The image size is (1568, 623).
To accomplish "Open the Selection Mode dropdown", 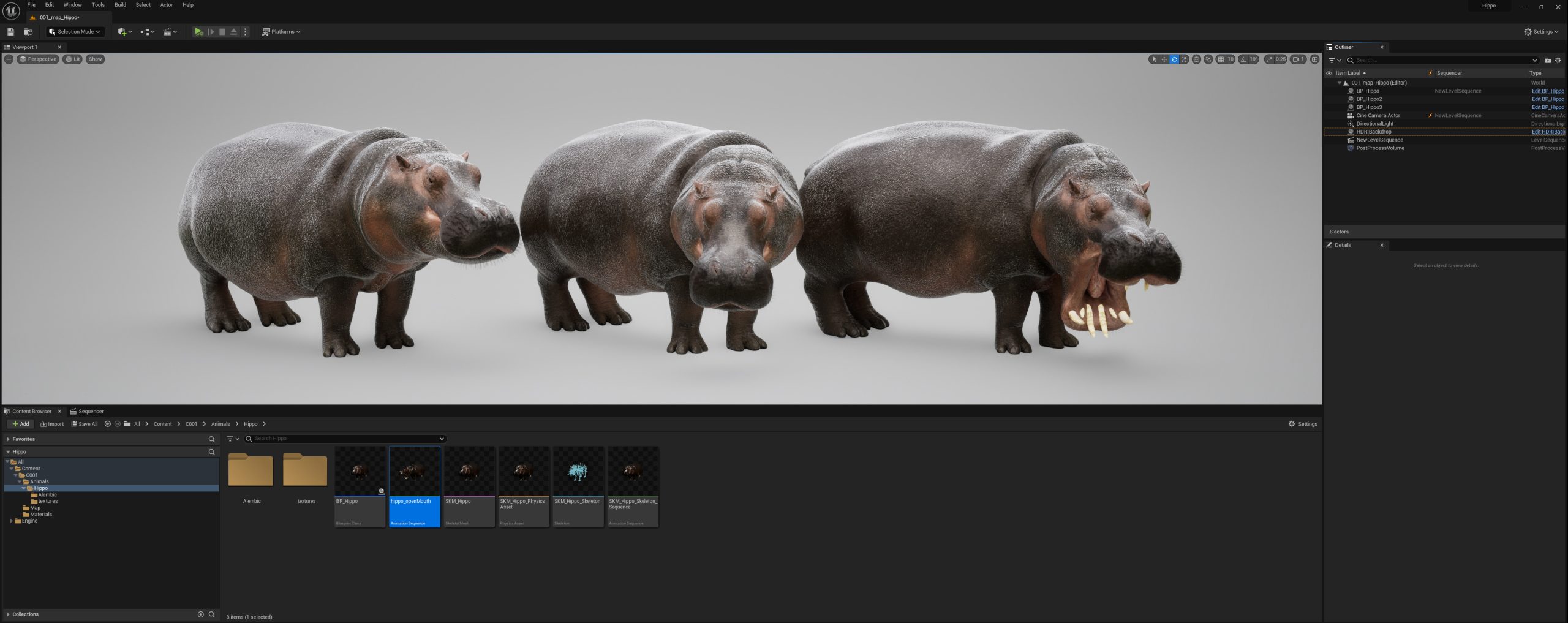I will click(x=75, y=32).
